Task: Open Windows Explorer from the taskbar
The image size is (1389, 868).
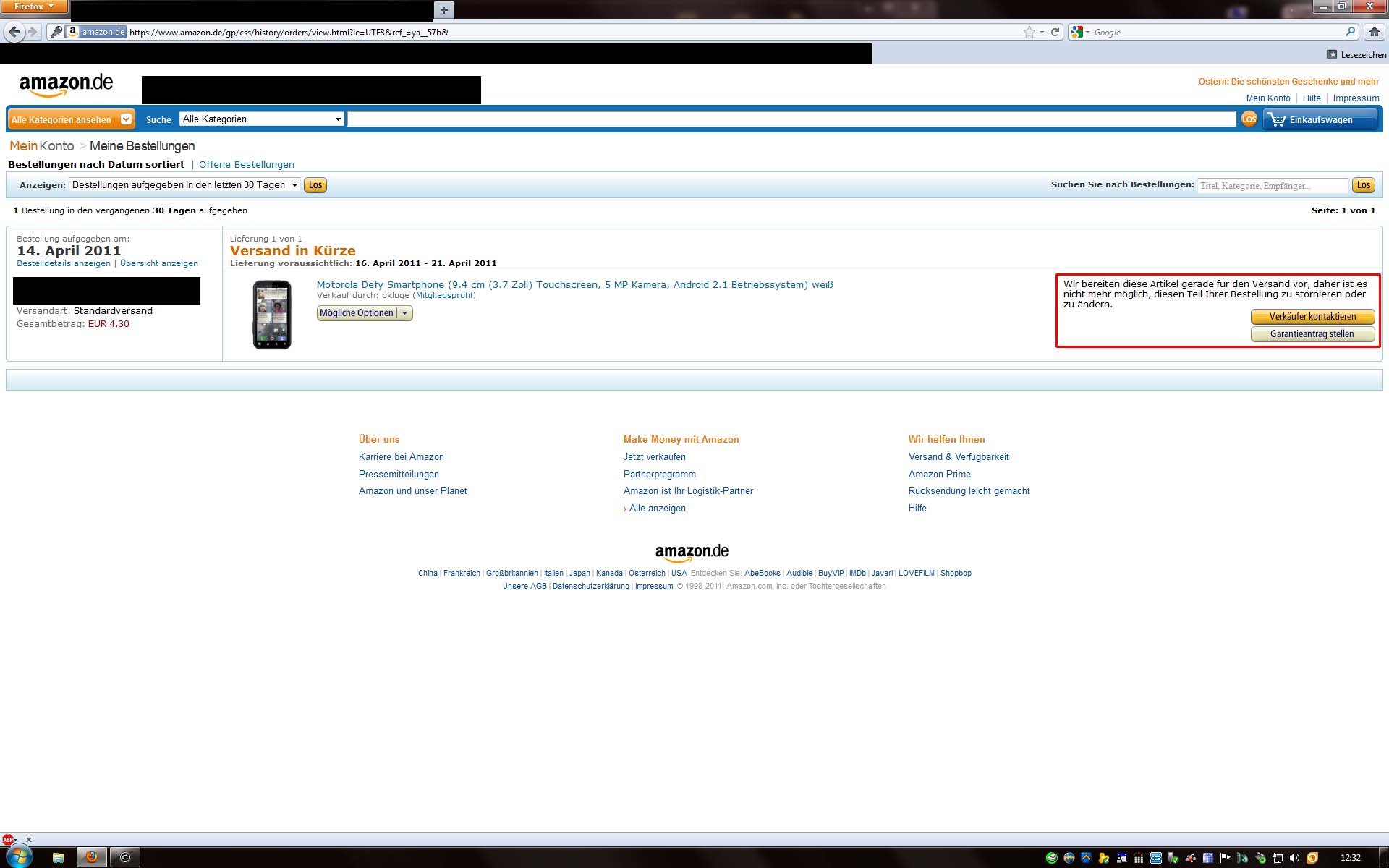Action: coord(59,858)
